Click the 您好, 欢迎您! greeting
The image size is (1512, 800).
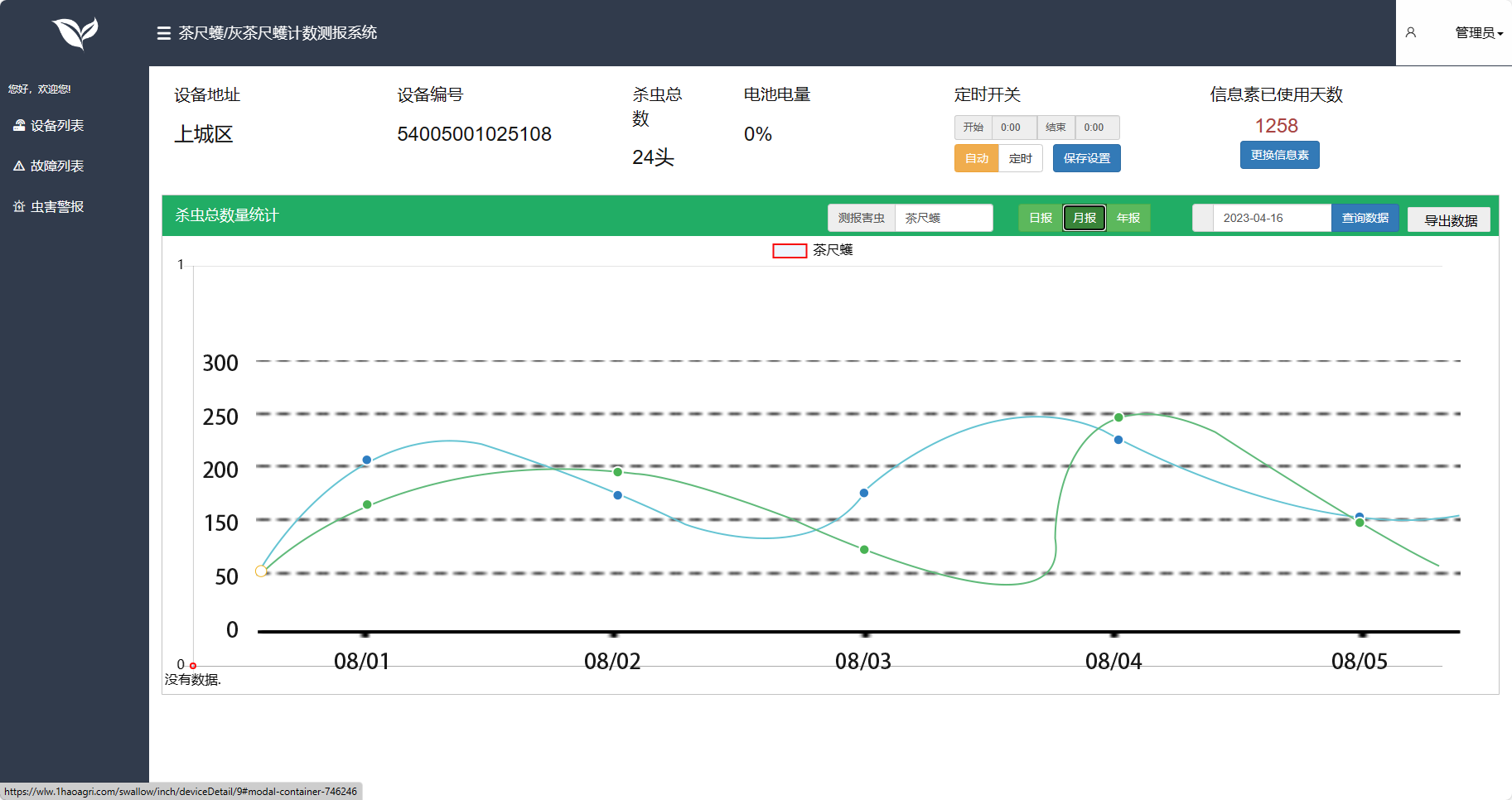tap(39, 89)
